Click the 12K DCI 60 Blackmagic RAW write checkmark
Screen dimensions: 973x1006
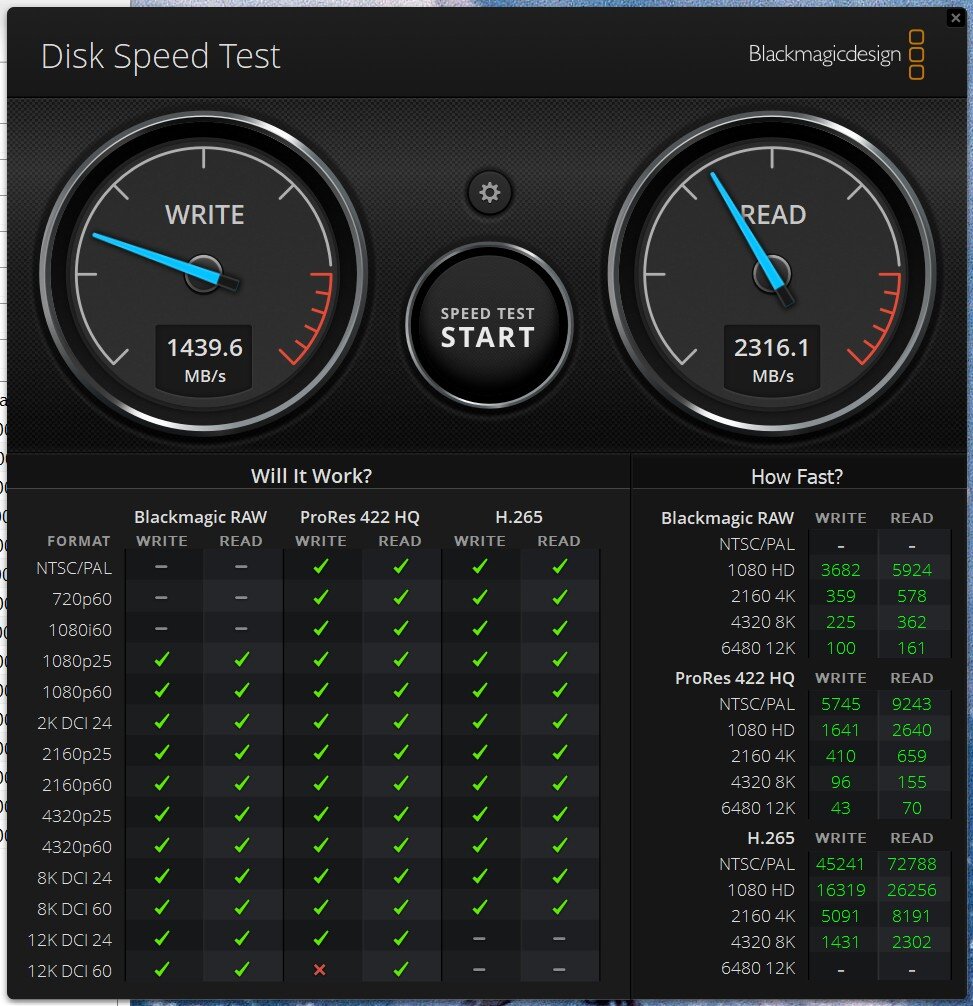162,969
